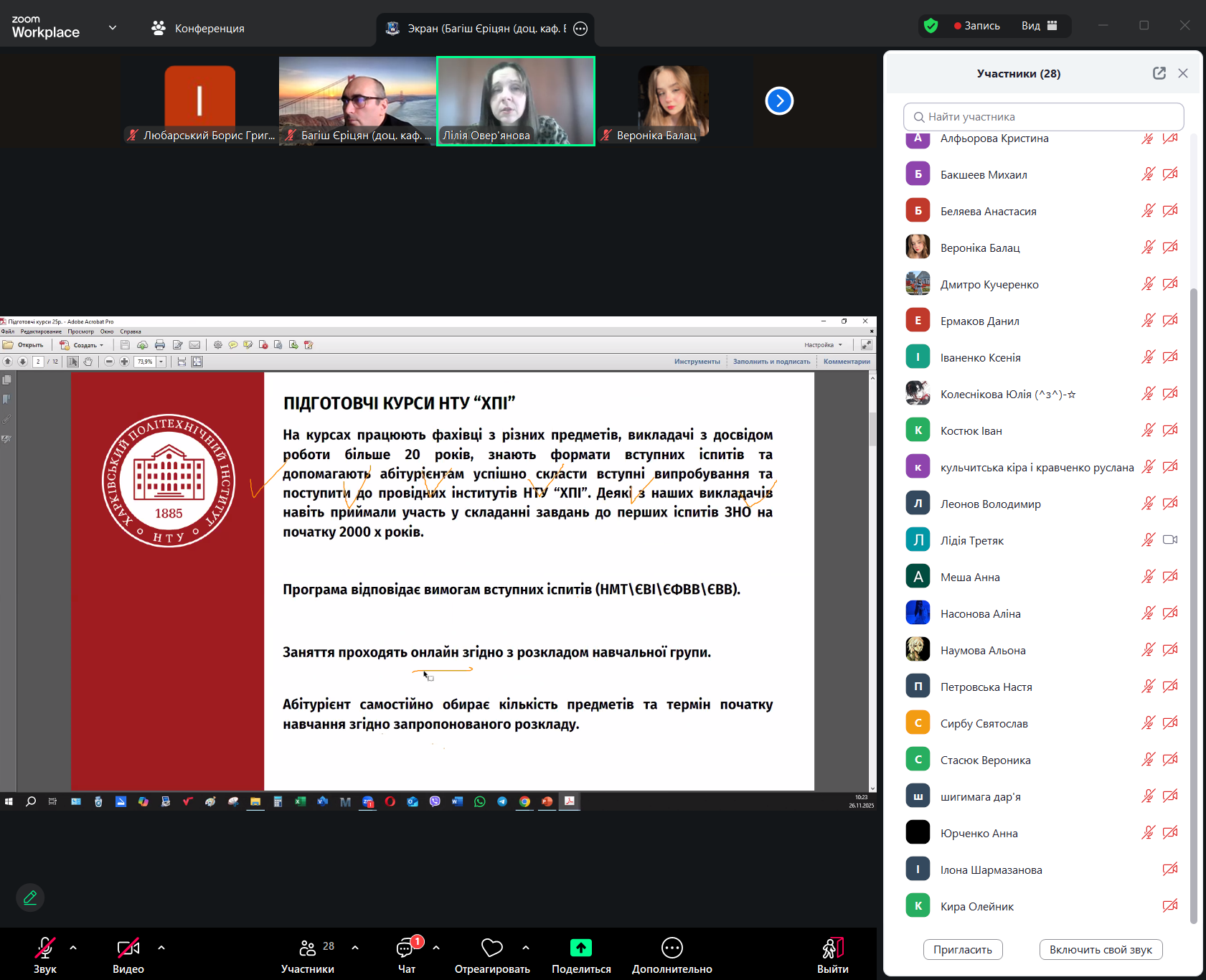
Task: Toggle fit-one-full-page view in Acrobat
Action: tap(197, 362)
